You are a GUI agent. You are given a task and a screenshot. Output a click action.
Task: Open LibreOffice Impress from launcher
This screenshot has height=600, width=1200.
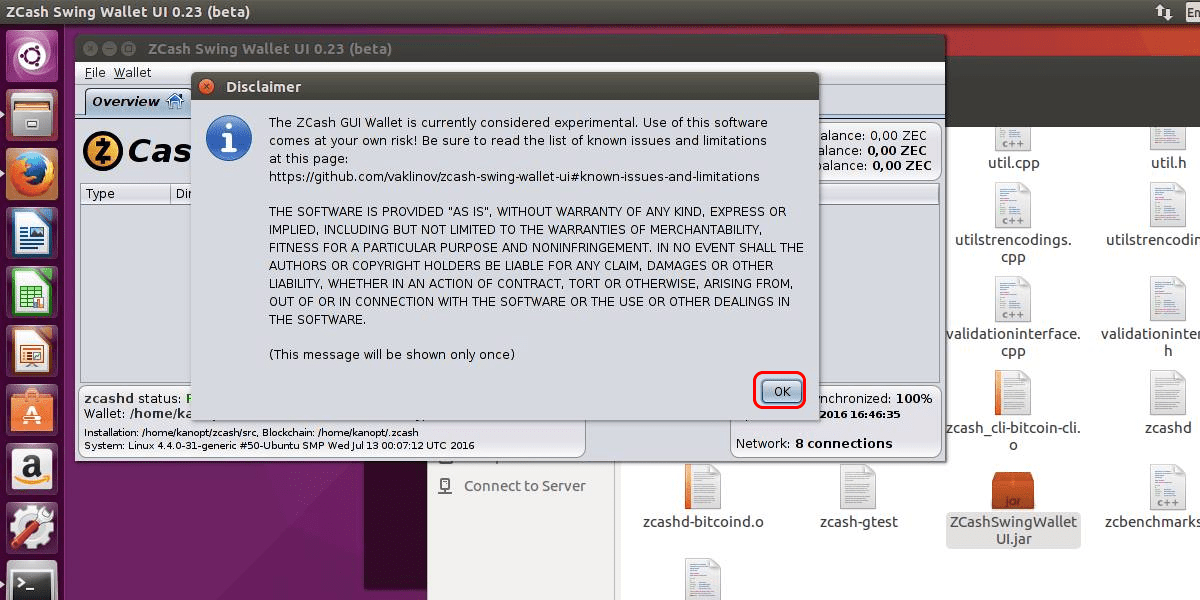click(x=34, y=350)
